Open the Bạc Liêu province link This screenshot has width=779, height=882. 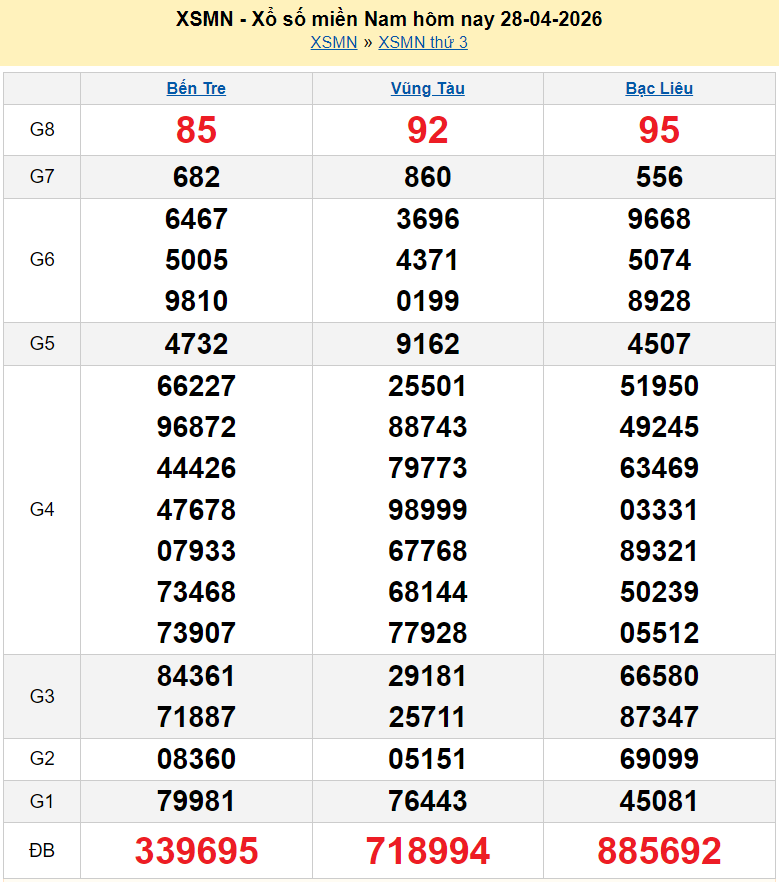pyautogui.click(x=659, y=88)
